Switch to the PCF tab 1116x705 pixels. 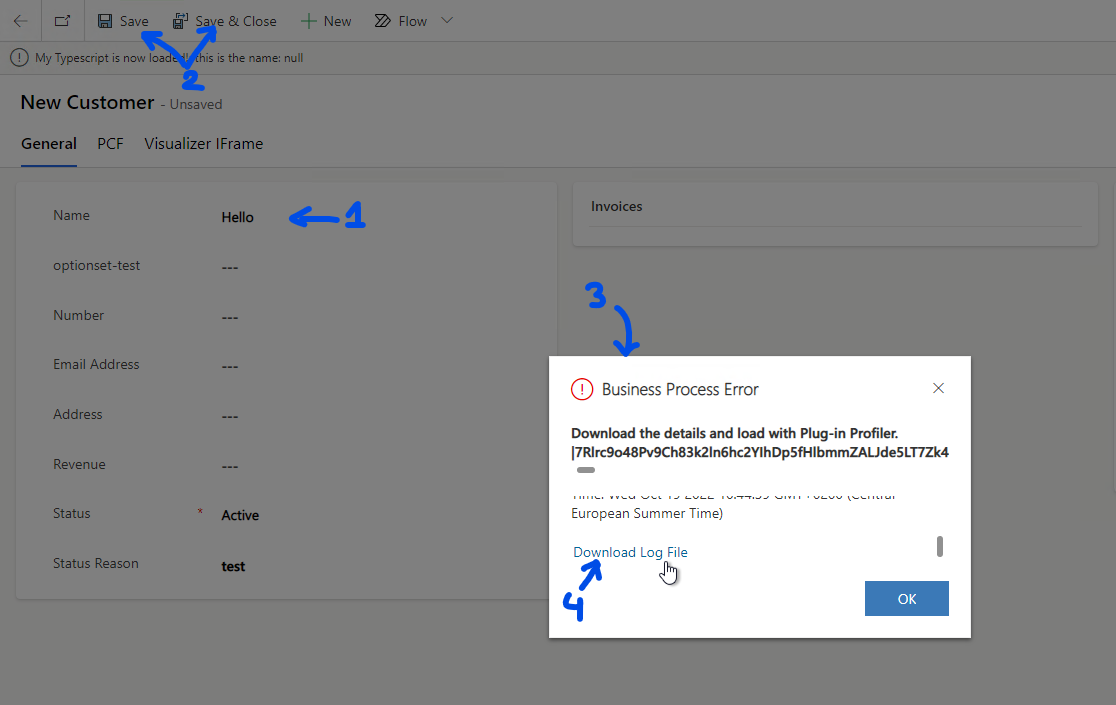click(x=110, y=143)
